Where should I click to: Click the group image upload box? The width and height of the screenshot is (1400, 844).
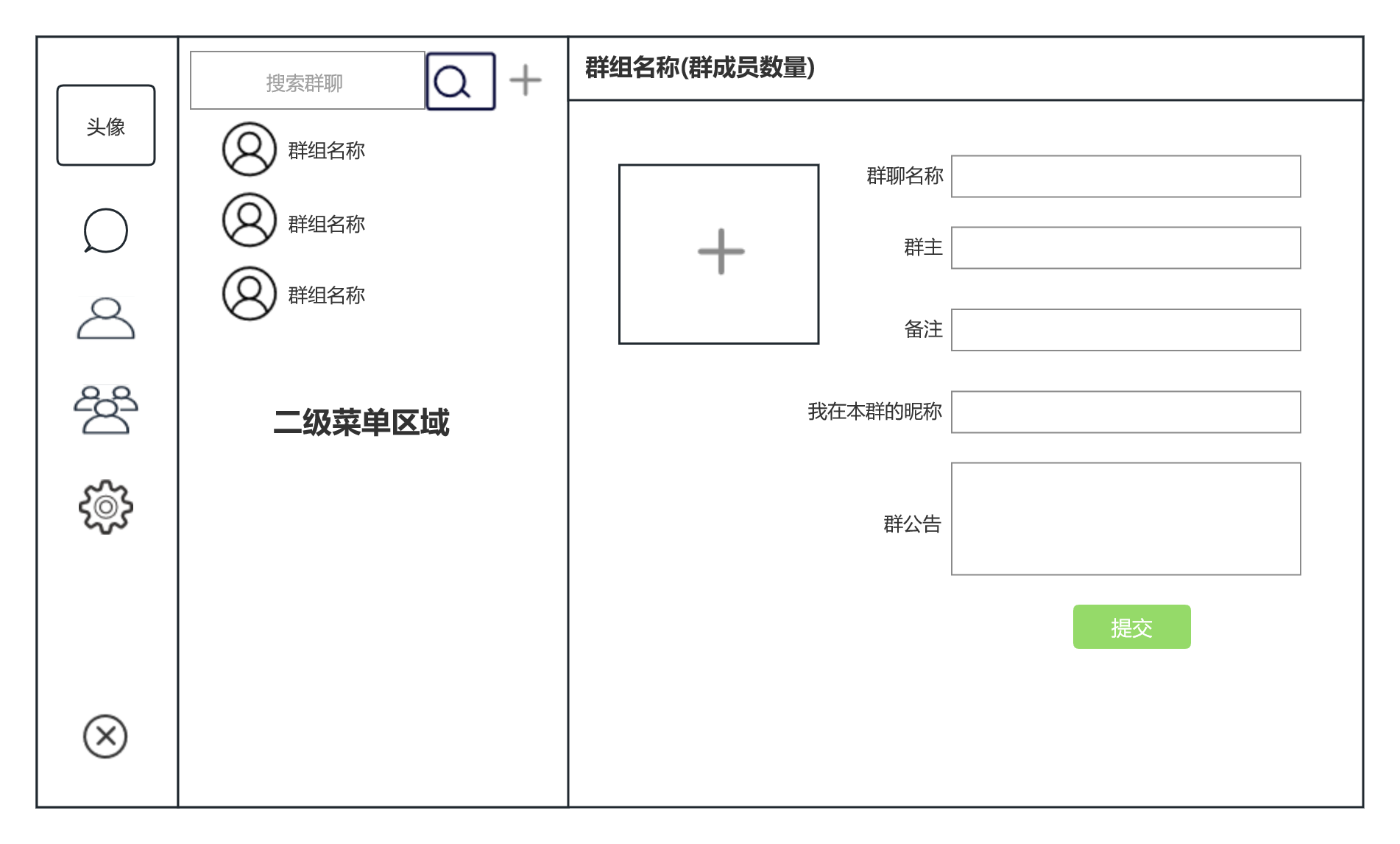pyautogui.click(x=718, y=253)
